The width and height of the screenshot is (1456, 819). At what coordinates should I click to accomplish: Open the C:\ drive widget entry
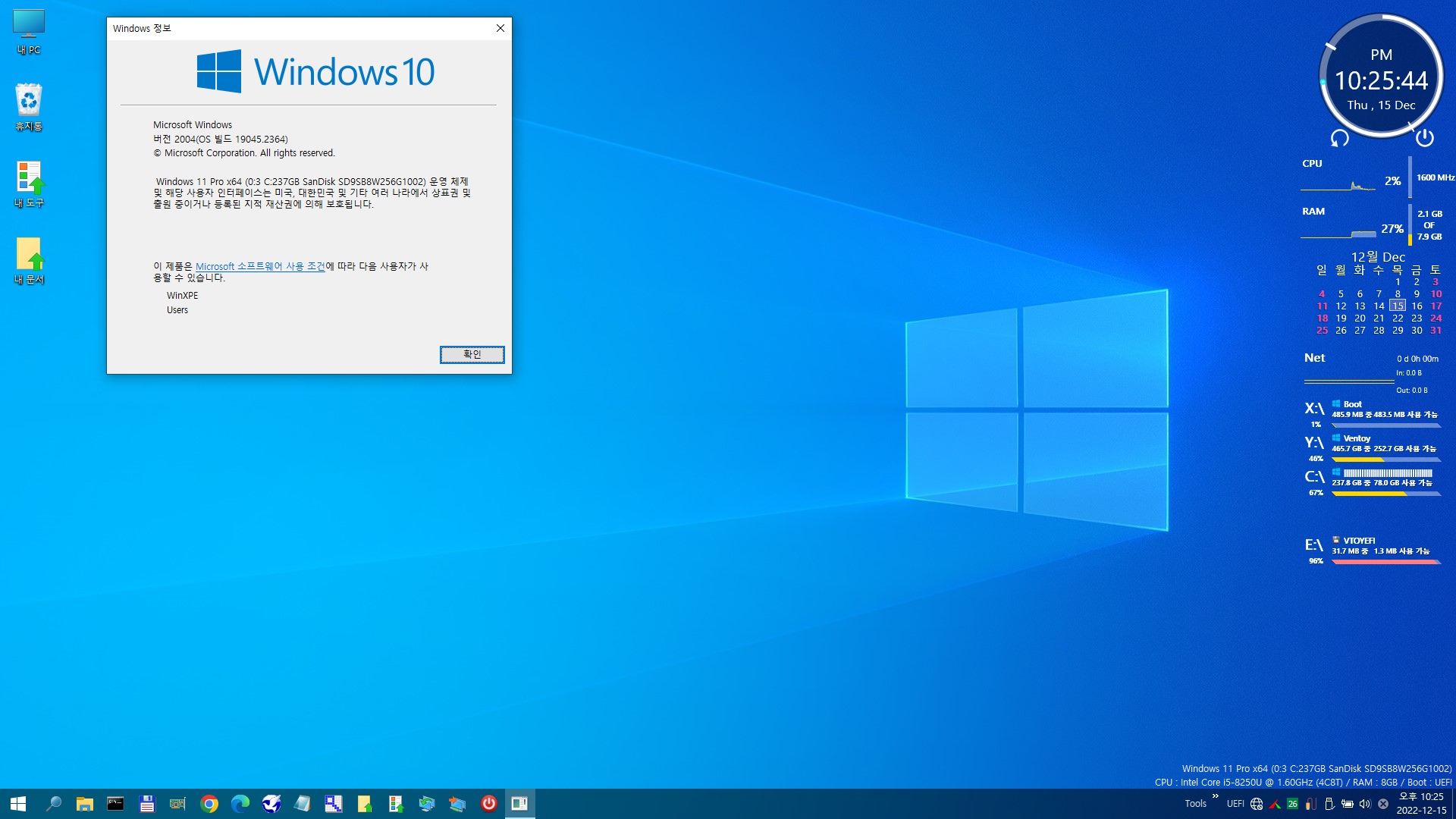pos(1373,482)
